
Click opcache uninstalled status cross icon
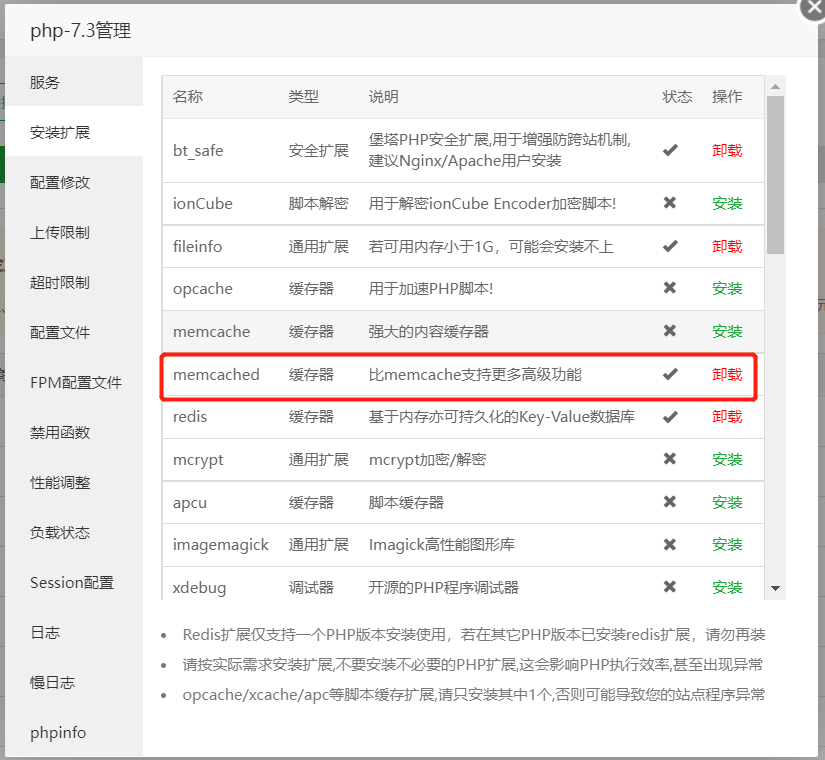click(670, 289)
